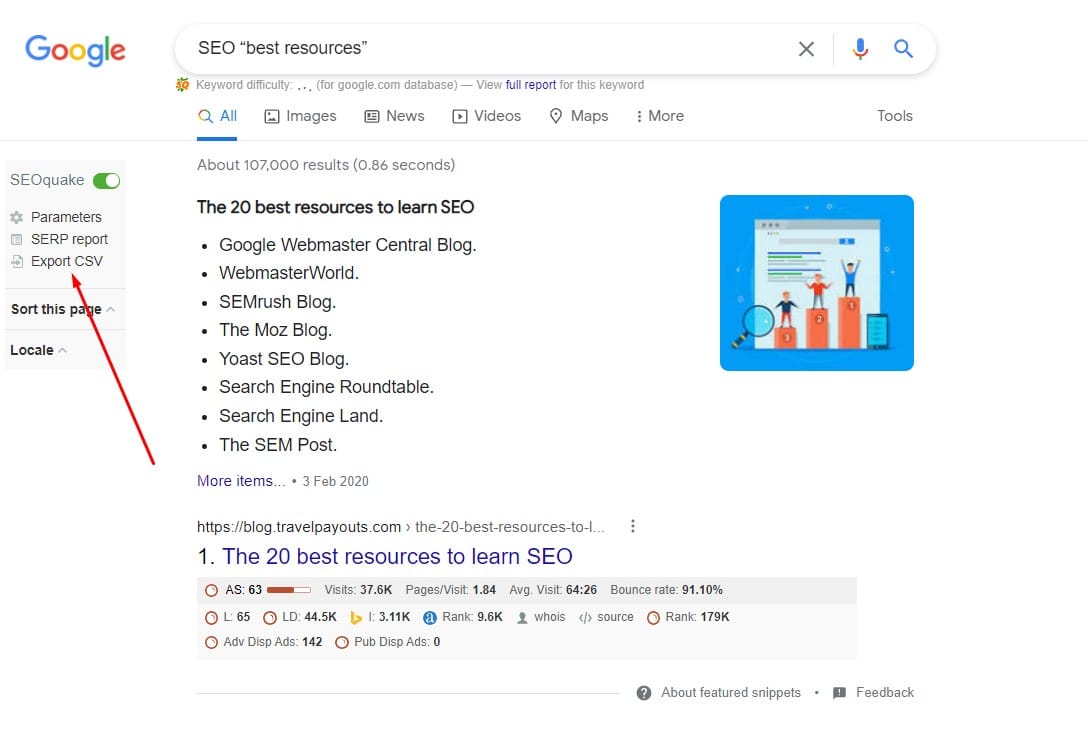
Task: Click the More items... link
Action: 241,481
